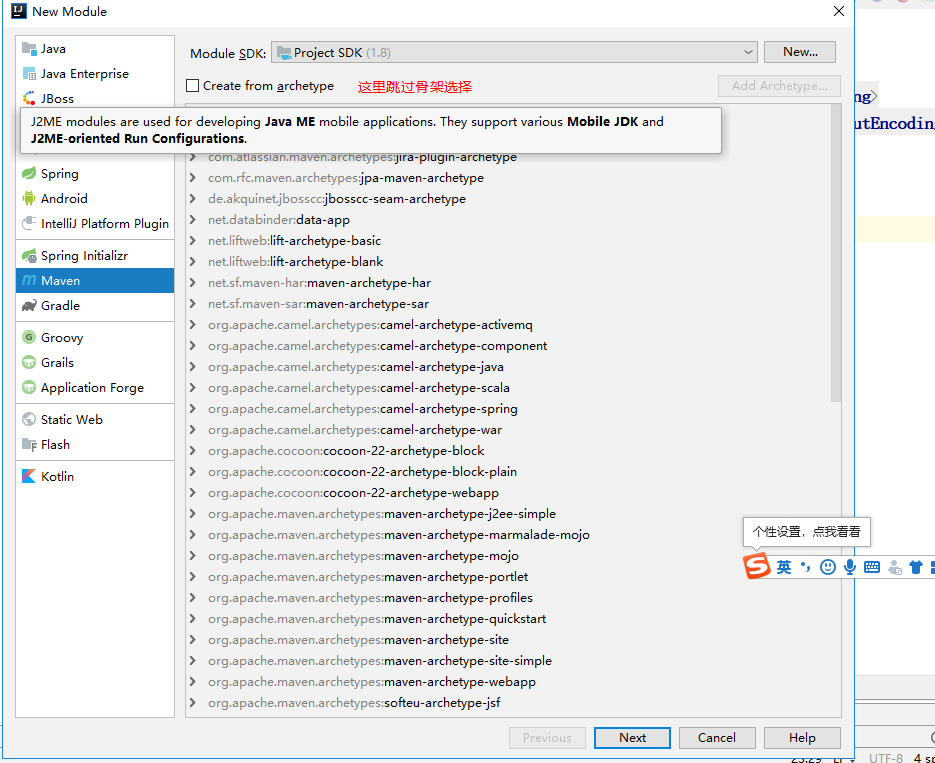The width and height of the screenshot is (935, 763).
Task: Click the Sogou voice input microphone icon
Action: [x=849, y=567]
